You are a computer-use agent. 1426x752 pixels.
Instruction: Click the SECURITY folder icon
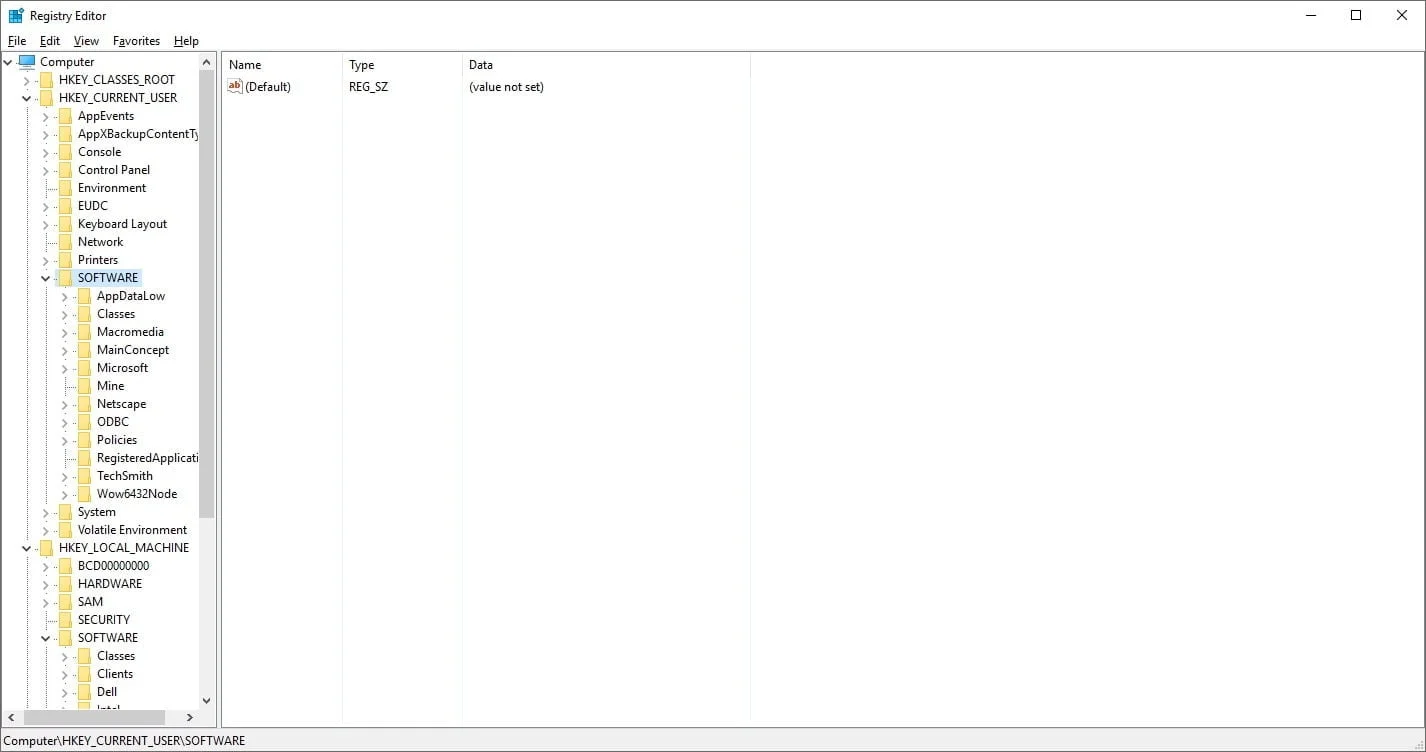tap(65, 619)
